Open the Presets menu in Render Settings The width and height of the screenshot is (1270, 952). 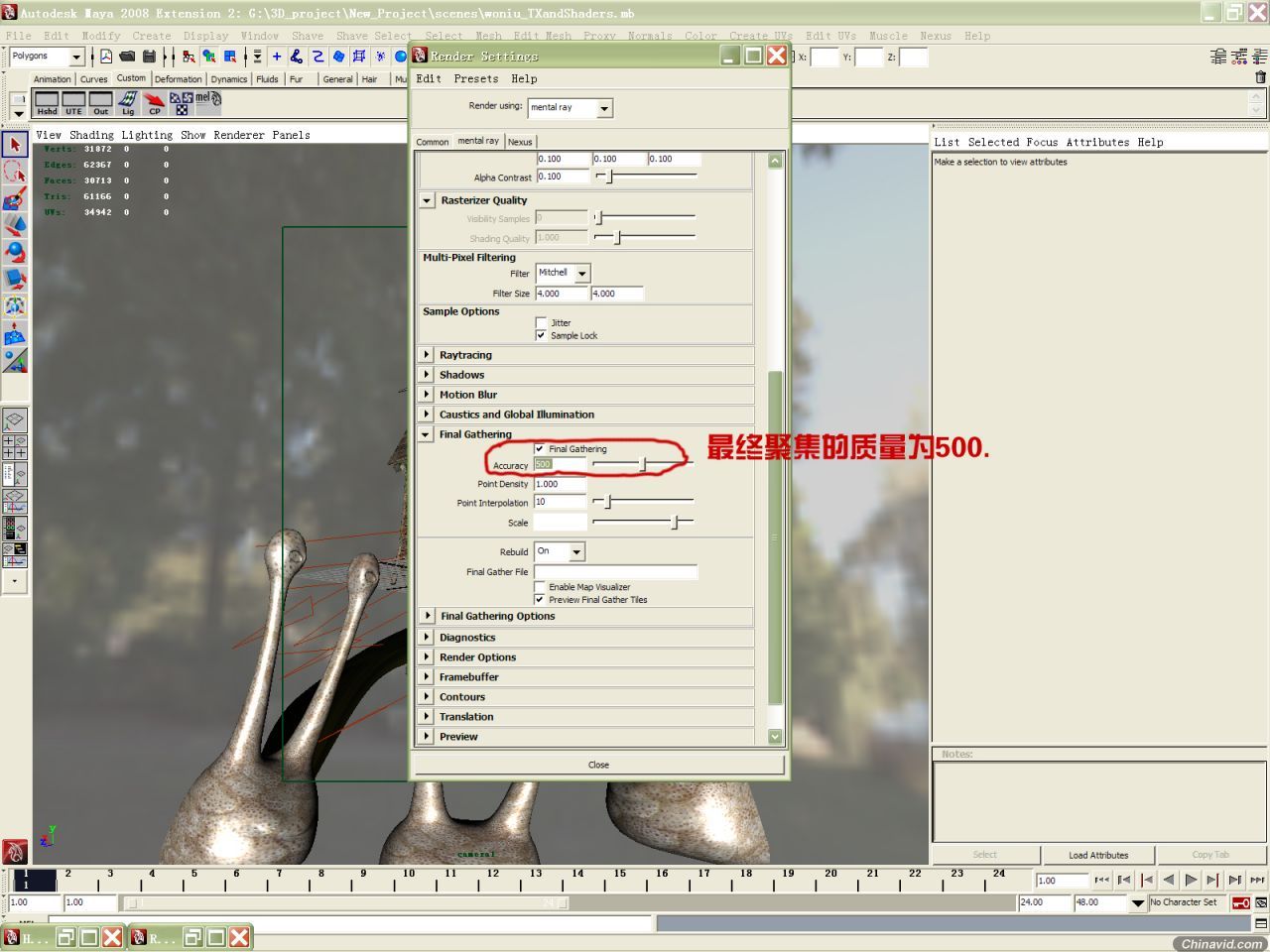(476, 79)
